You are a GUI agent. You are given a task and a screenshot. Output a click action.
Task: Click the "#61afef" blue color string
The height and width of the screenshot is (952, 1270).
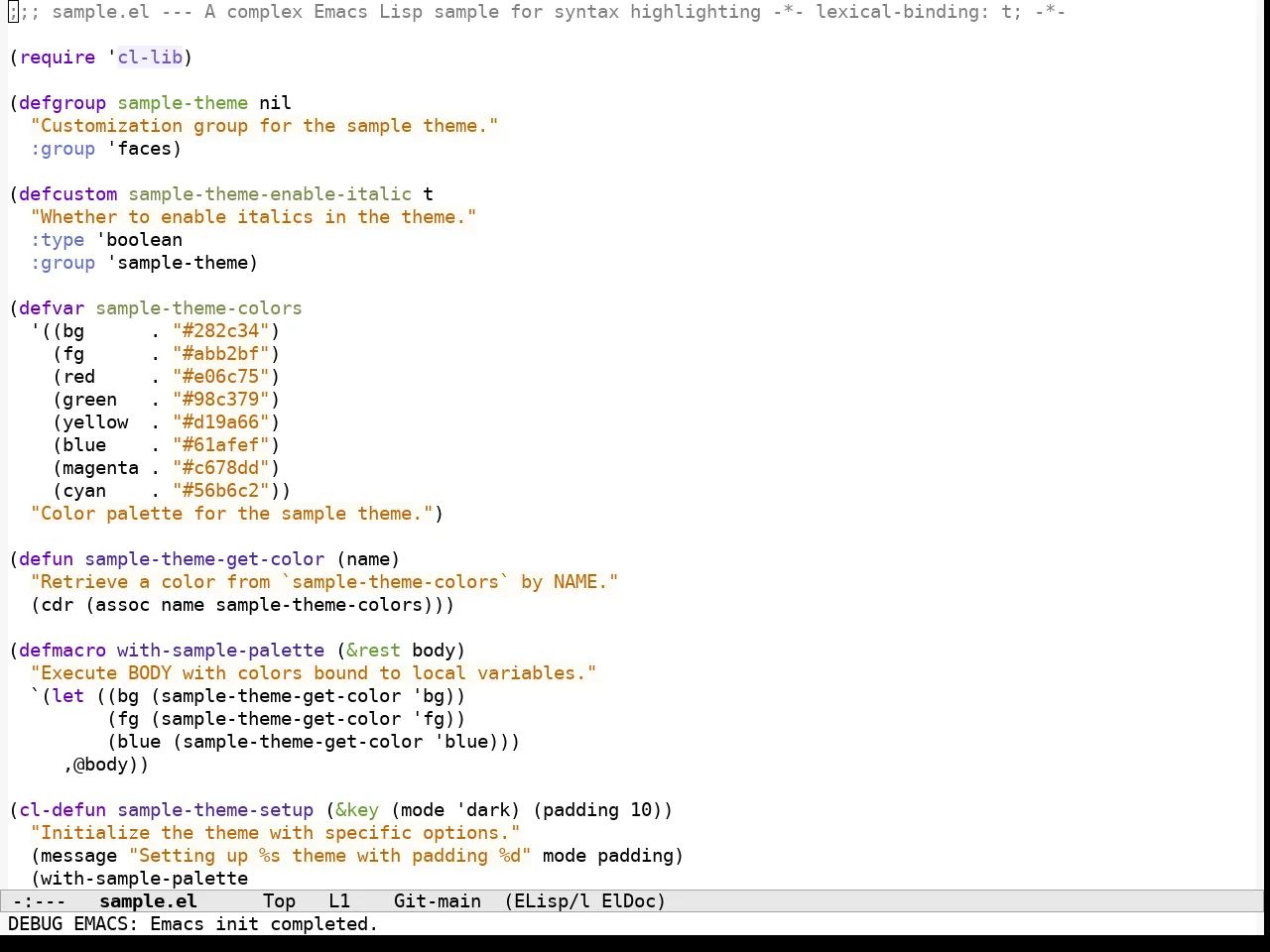click(x=220, y=445)
